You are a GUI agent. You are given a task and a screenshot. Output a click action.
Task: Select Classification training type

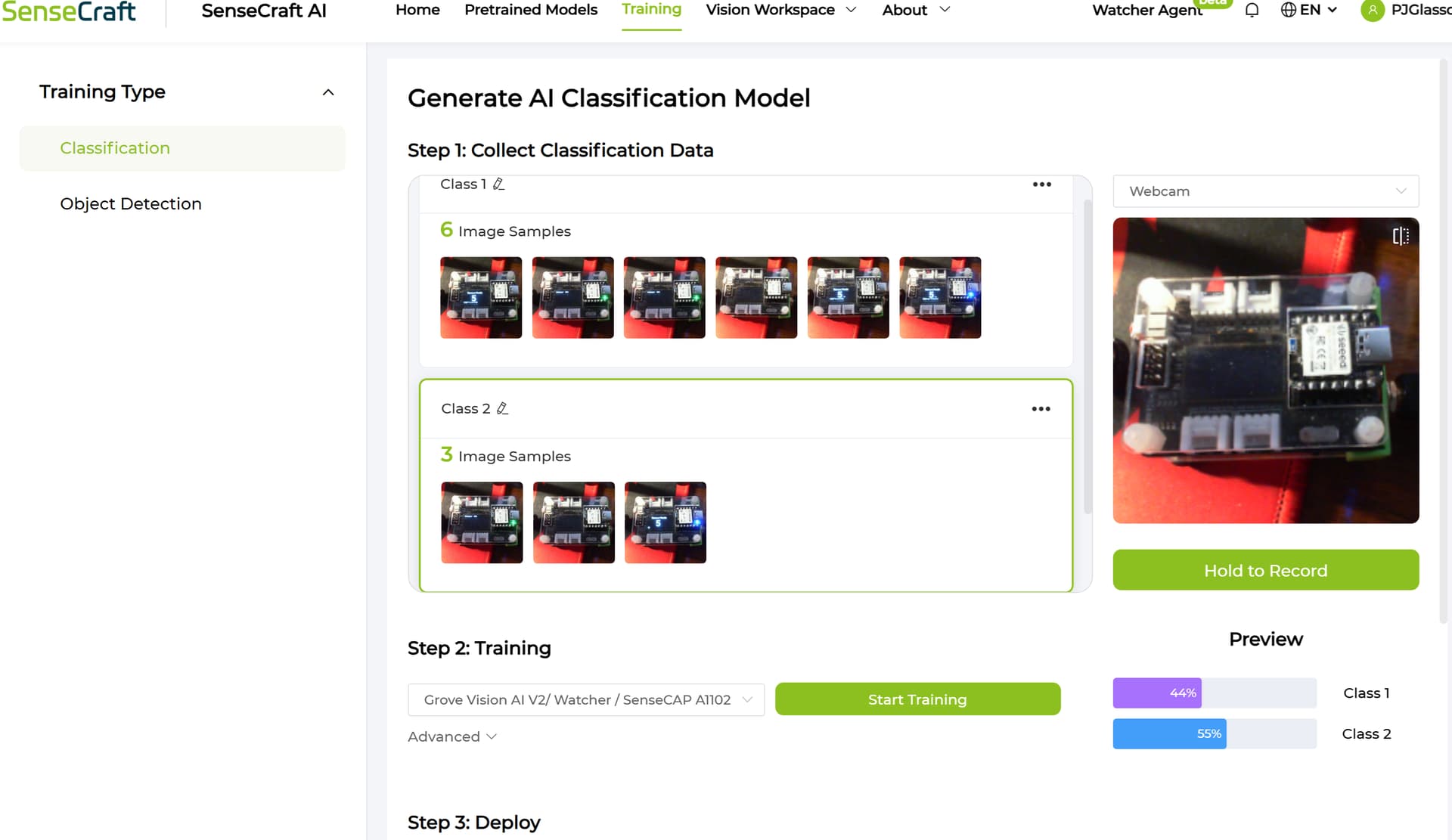coord(182,148)
